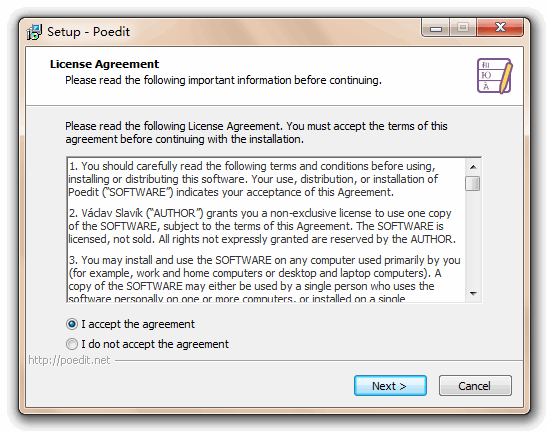Select "I accept the agreement"
548x432 pixels.
130,324
